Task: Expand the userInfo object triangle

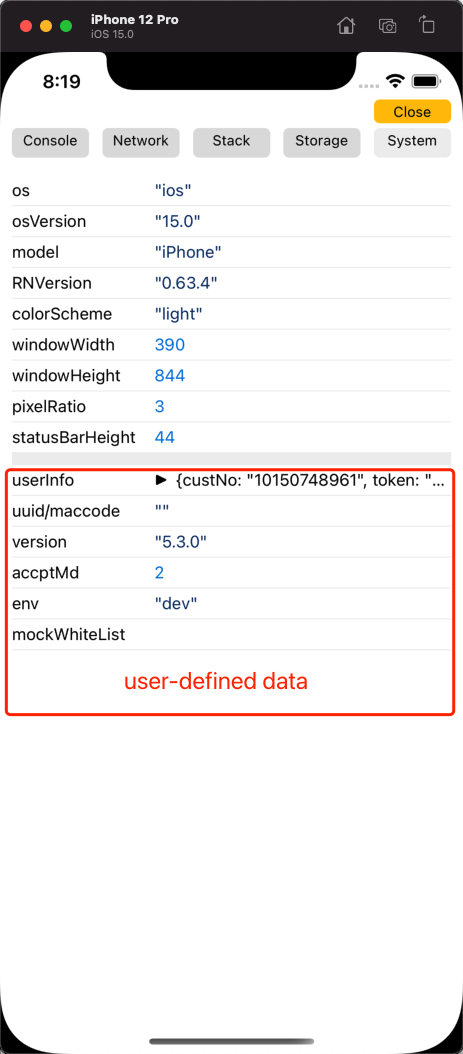Action: tap(161, 480)
